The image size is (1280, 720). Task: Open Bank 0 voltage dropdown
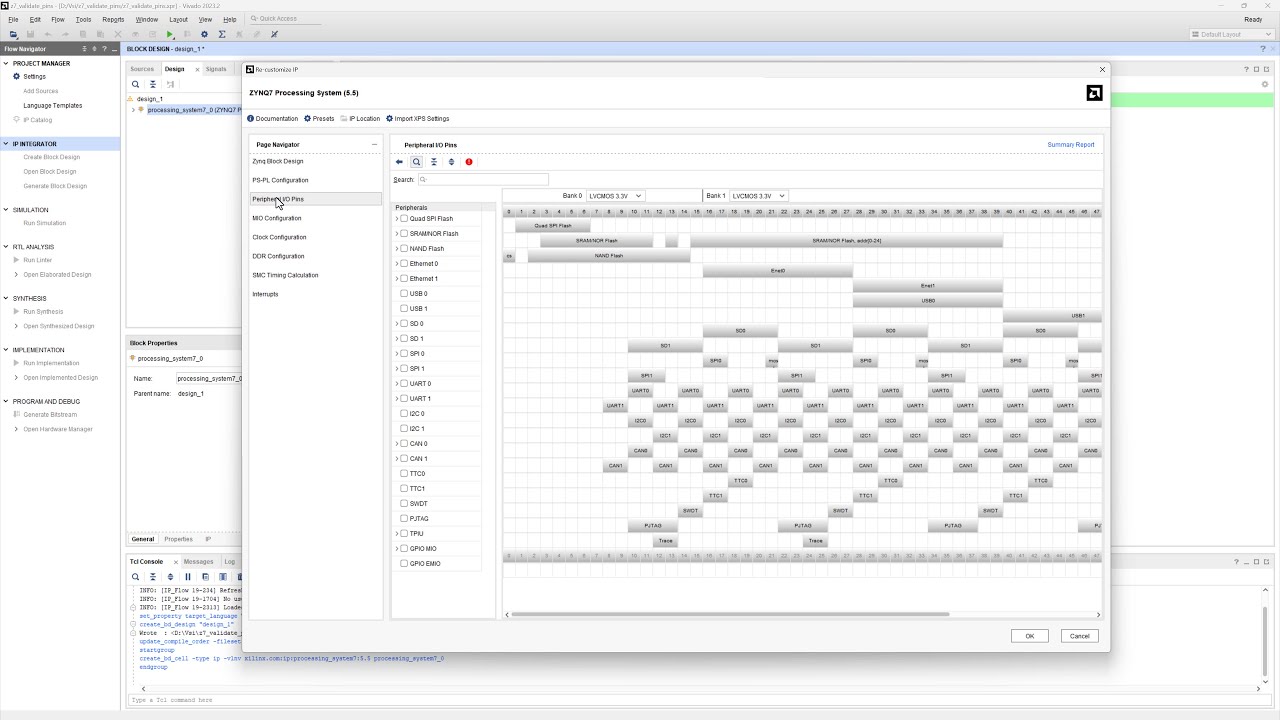coord(615,196)
